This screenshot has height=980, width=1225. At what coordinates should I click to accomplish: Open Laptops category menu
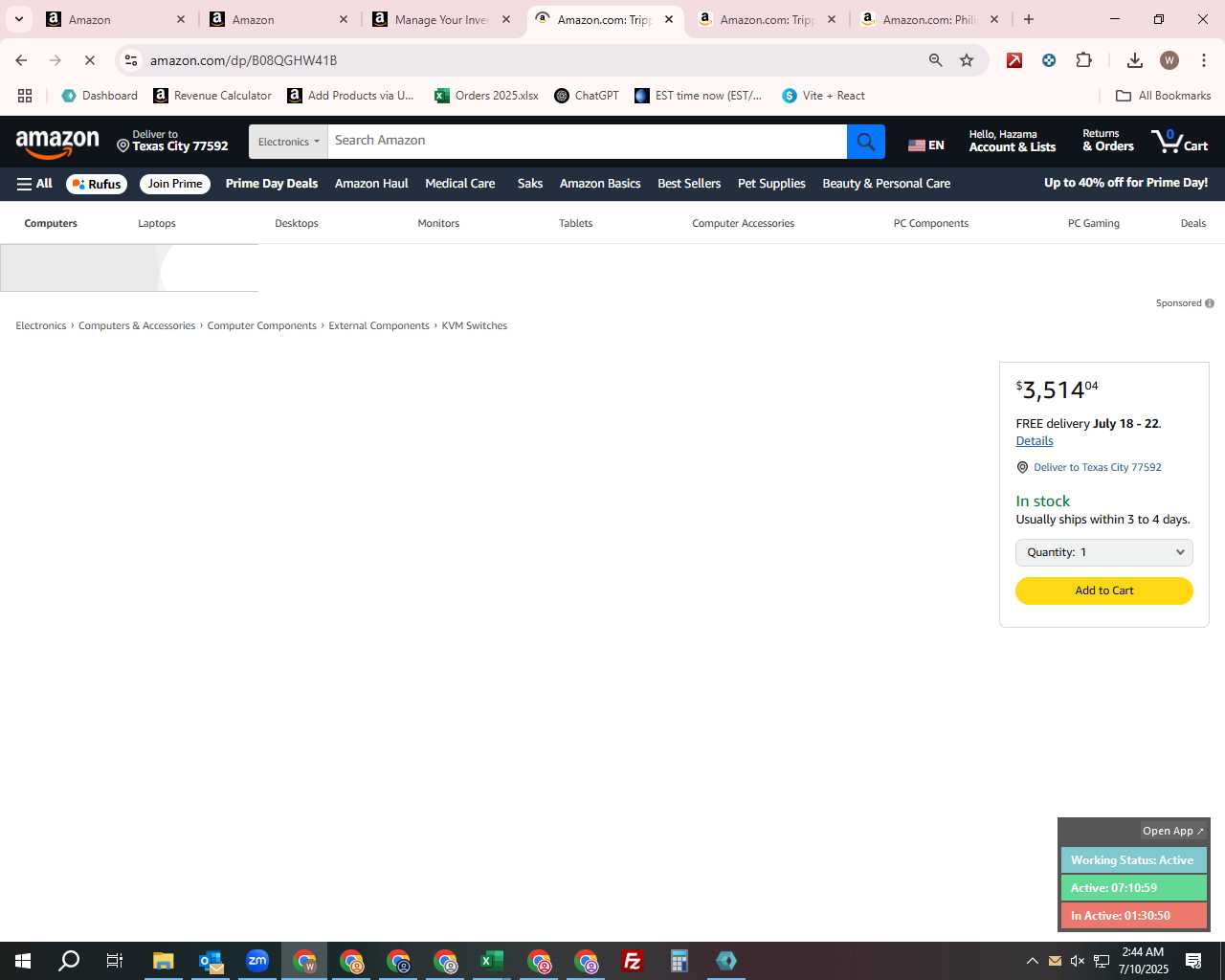tap(157, 223)
